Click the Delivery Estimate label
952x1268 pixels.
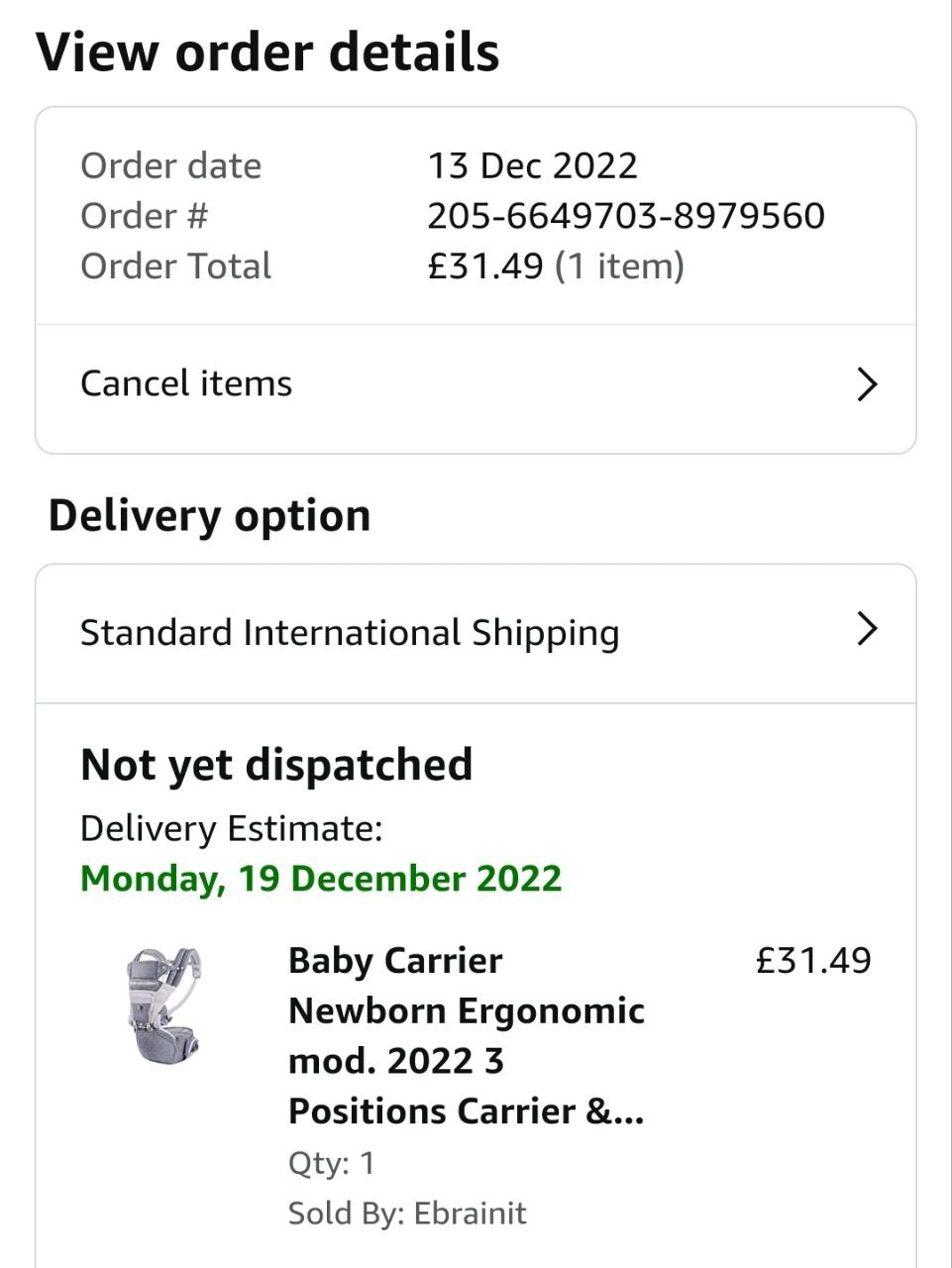231,828
